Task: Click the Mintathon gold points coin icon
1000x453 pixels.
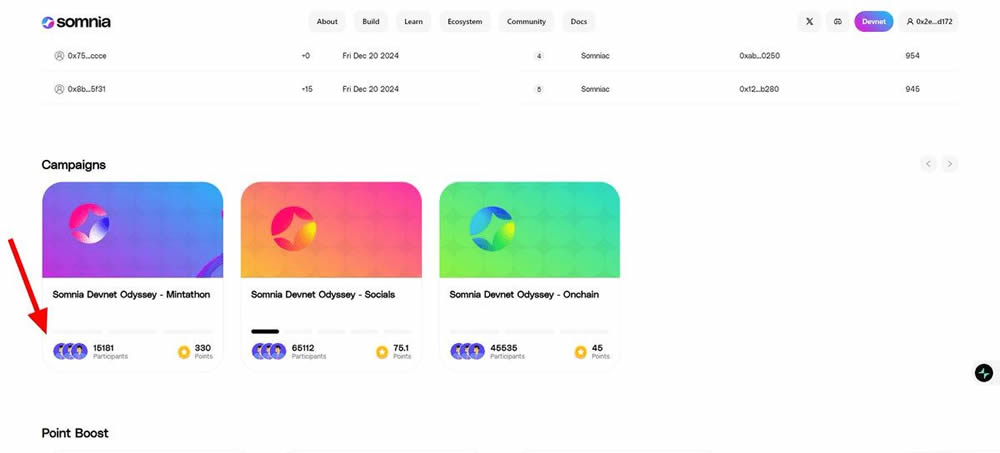Action: pos(184,352)
